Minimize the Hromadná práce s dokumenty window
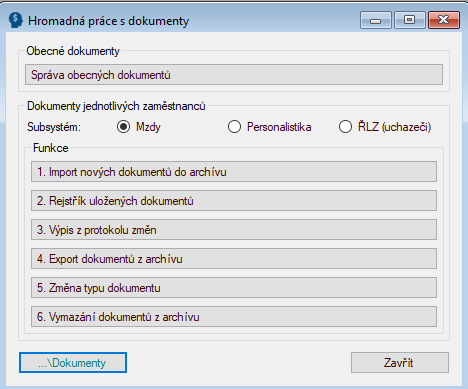 click(x=376, y=20)
